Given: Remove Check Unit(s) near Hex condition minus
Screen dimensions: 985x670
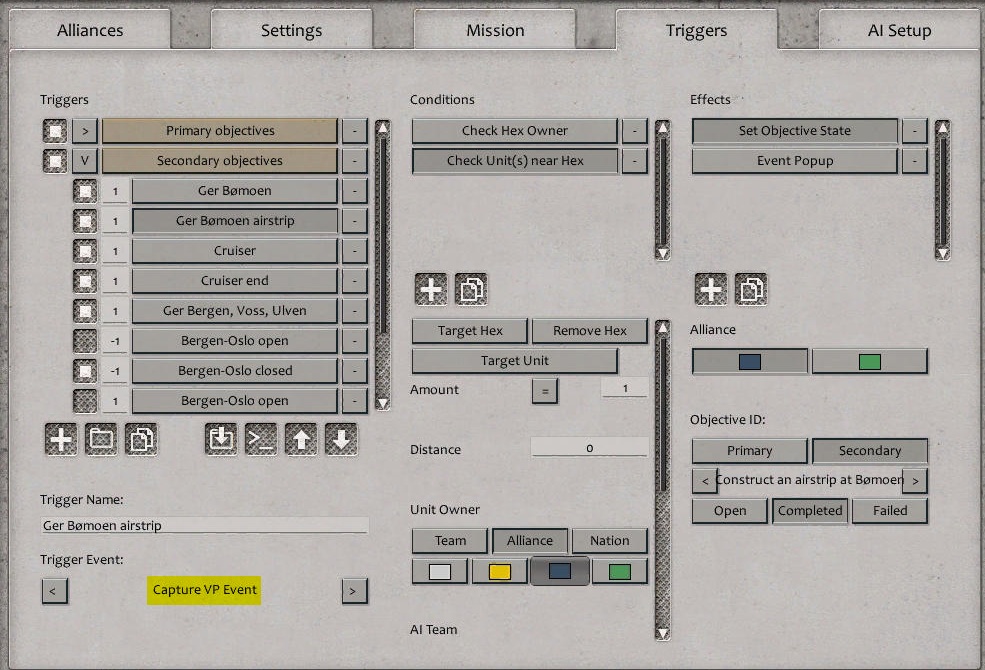Looking at the screenshot, I should [635, 161].
